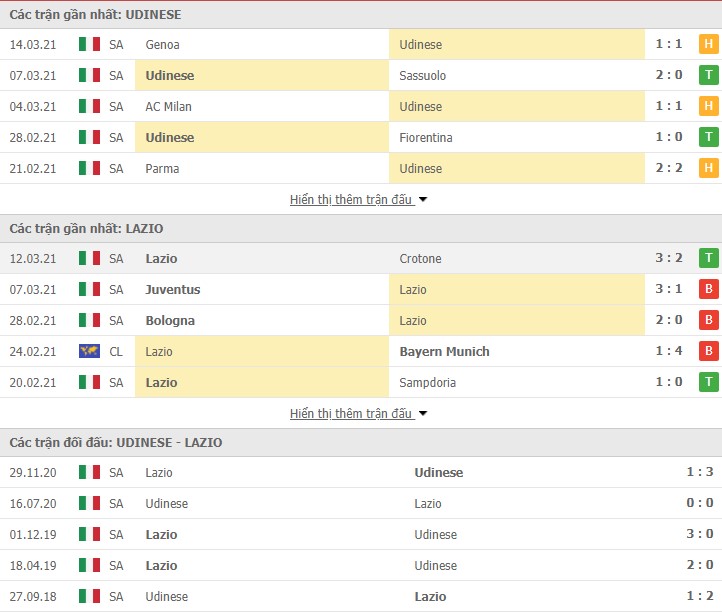Click the green T badge for Lazio–Sampdoria

click(709, 382)
